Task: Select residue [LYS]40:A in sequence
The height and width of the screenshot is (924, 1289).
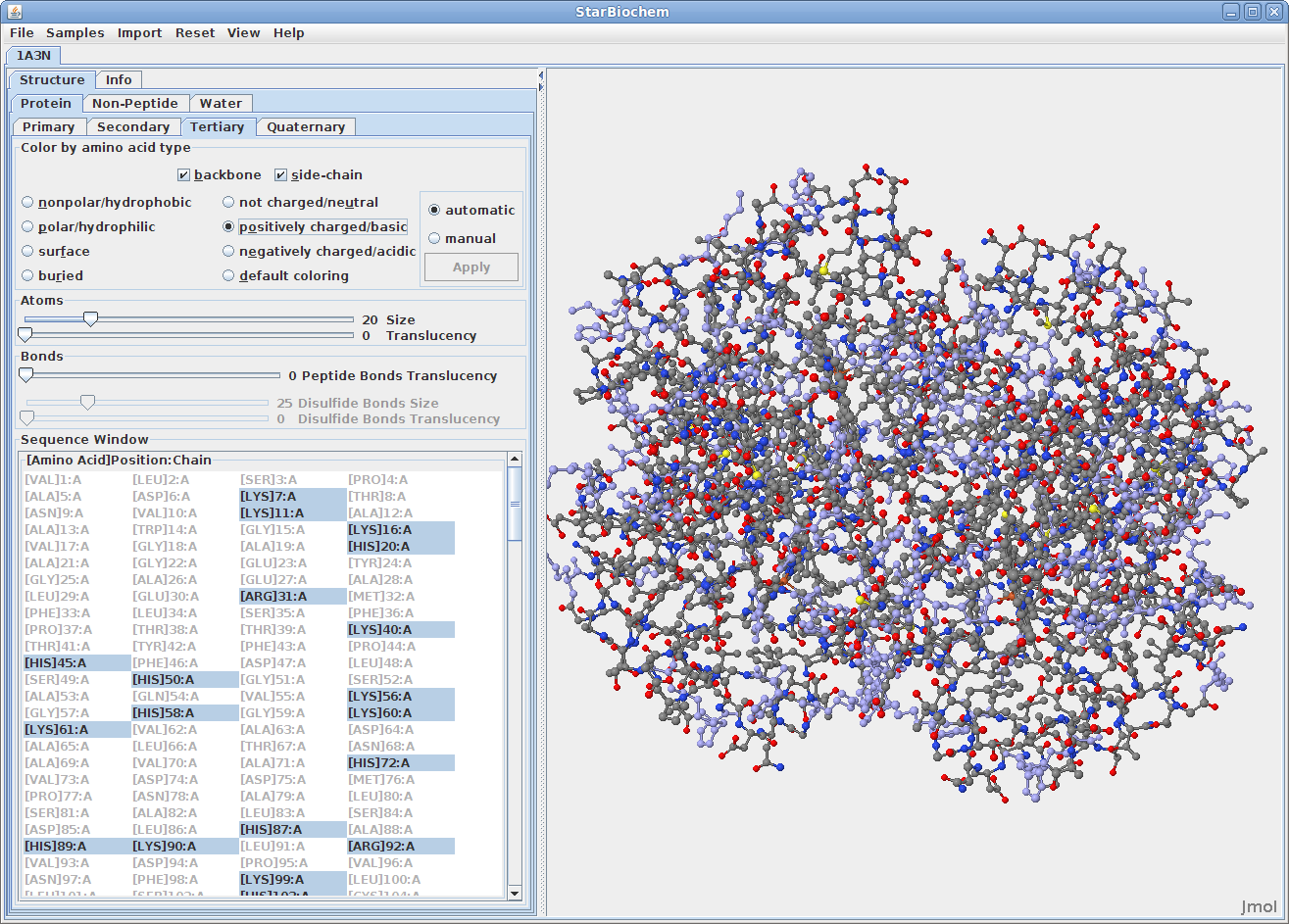Action: click(401, 630)
